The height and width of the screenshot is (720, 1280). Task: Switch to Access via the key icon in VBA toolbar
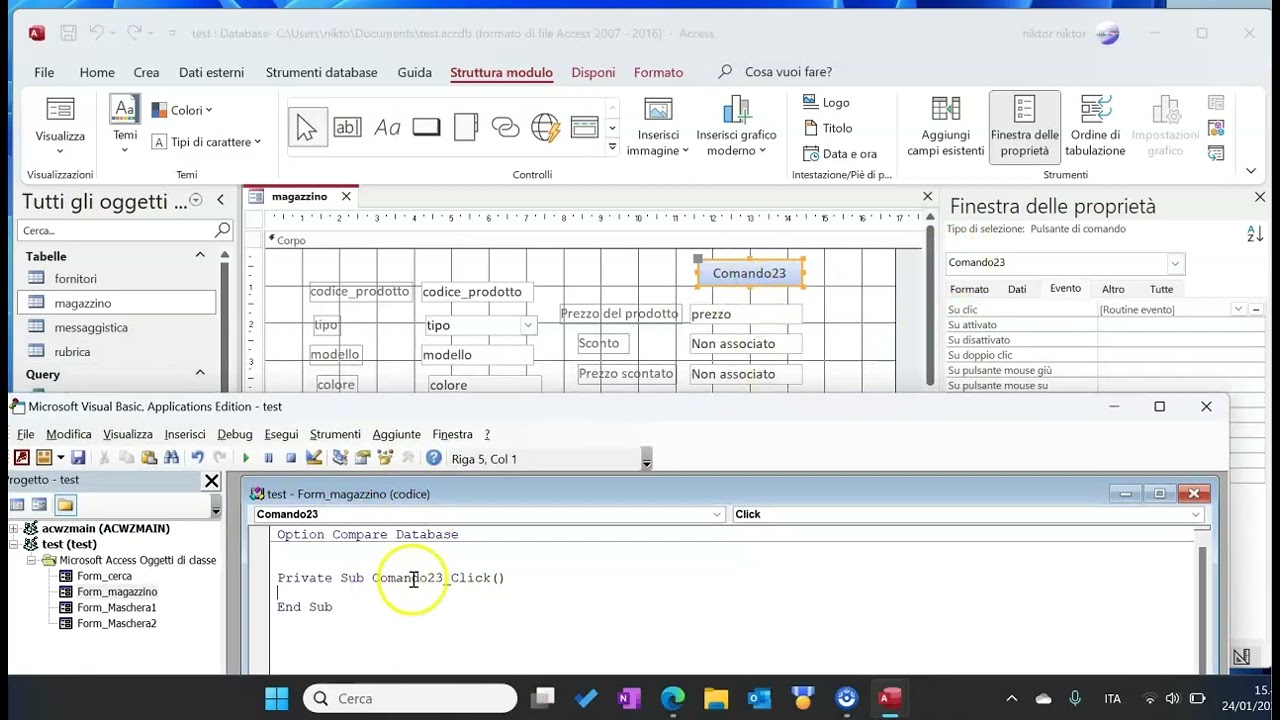pyautogui.click(x=21, y=458)
